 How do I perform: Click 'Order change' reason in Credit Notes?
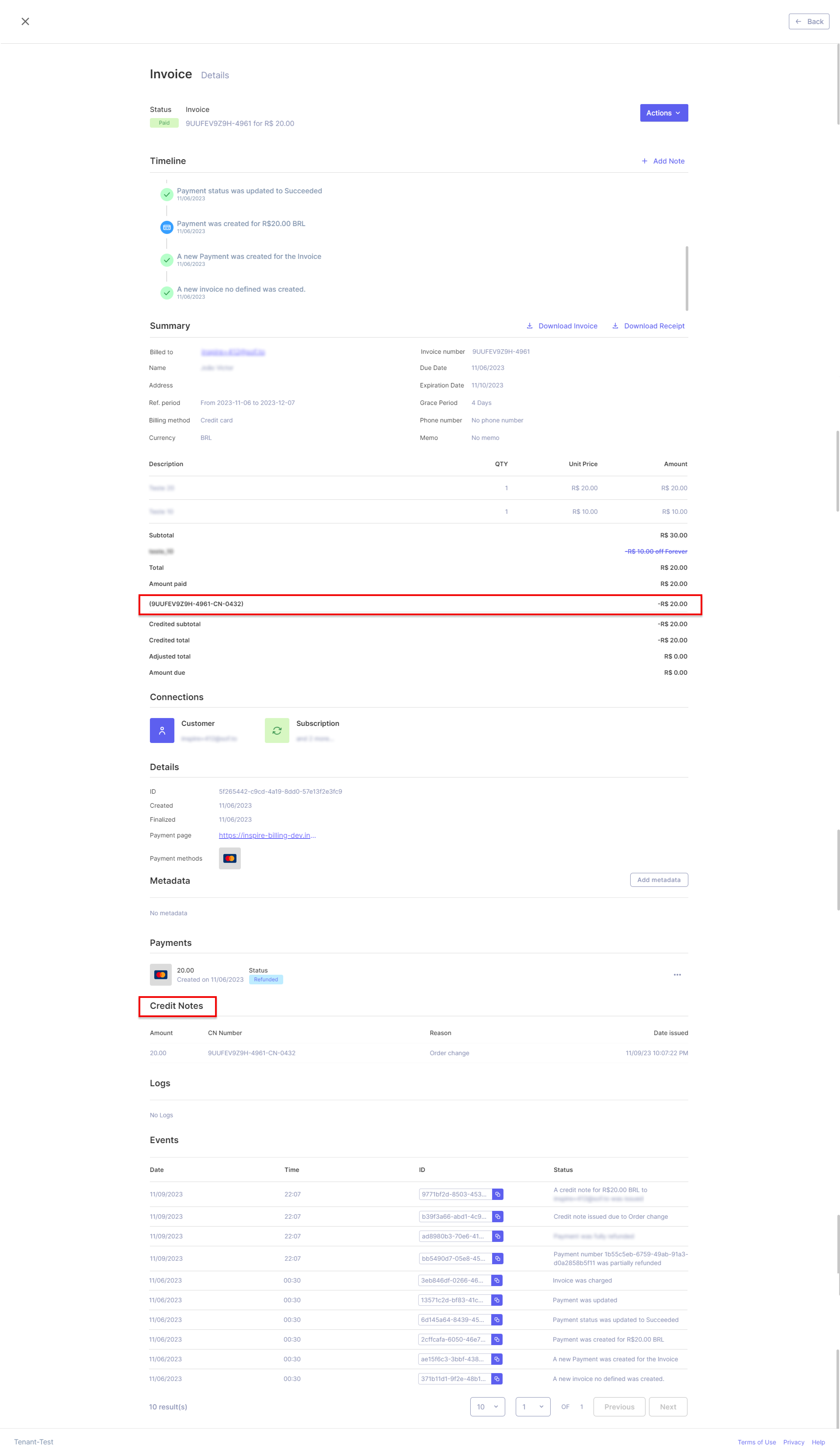point(449,1053)
